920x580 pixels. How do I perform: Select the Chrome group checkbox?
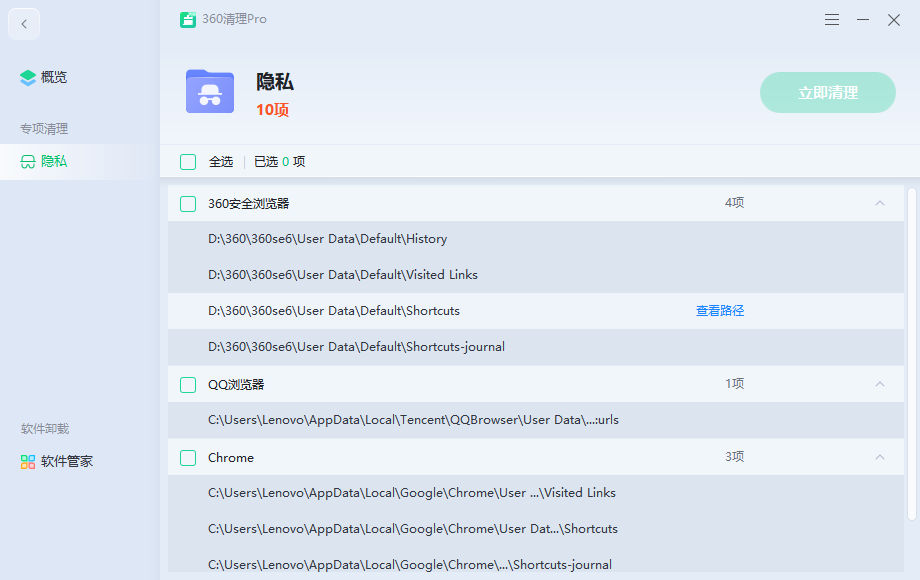pos(188,458)
